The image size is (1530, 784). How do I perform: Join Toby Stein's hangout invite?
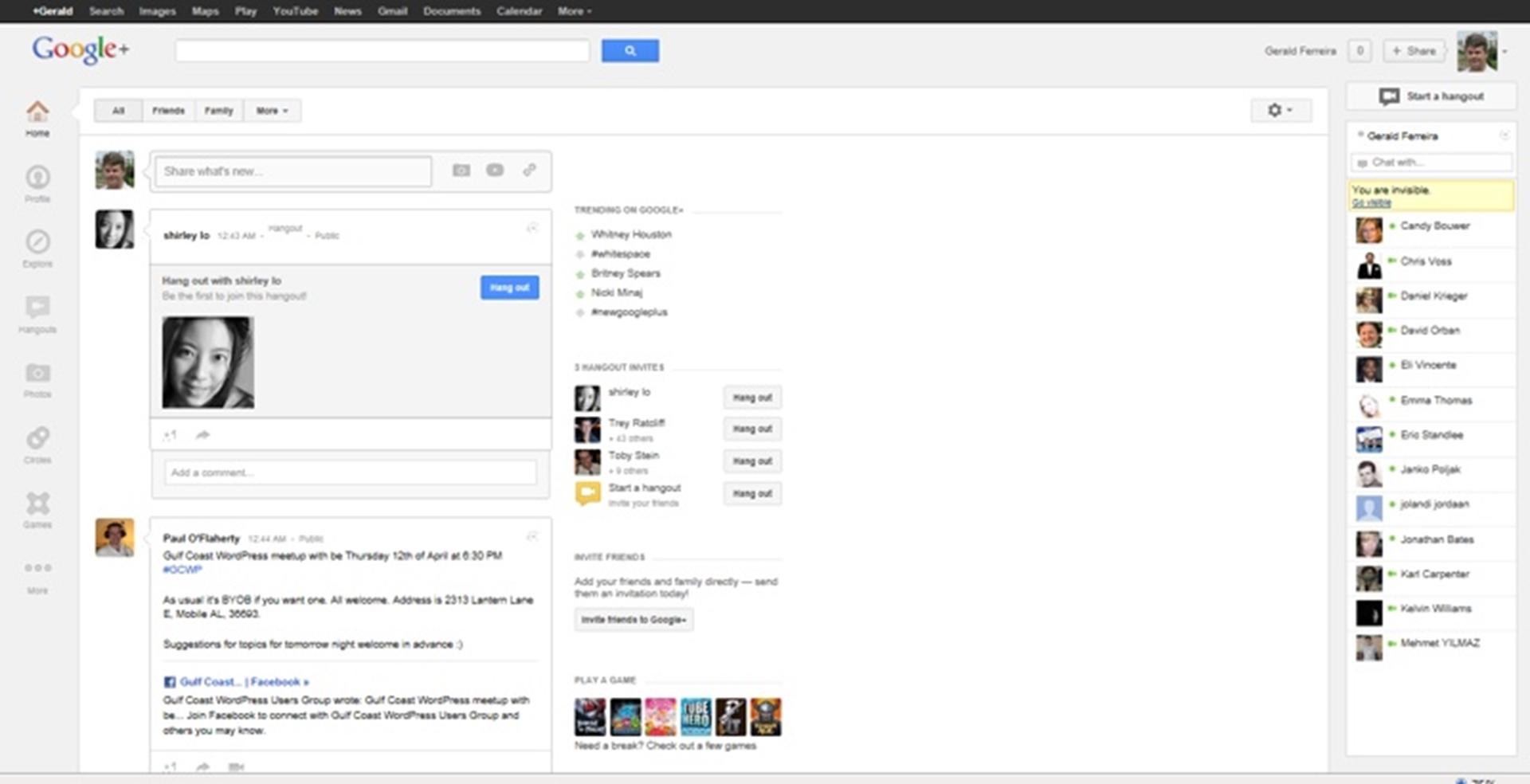pos(752,461)
